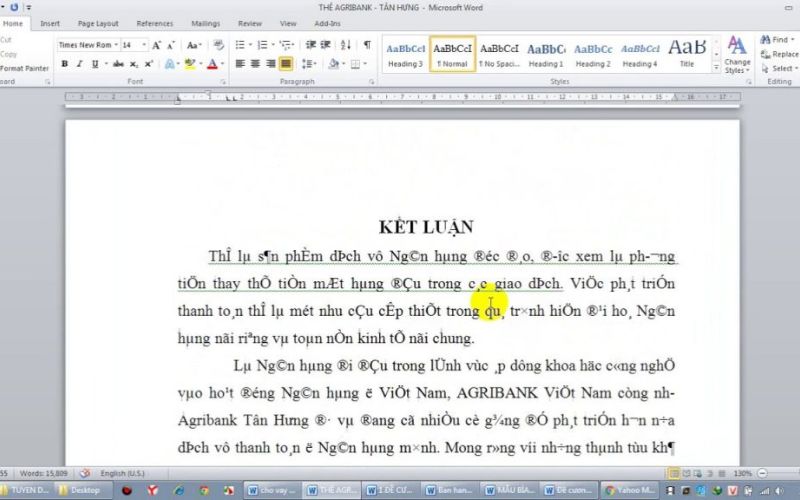Viewport: 800px width, 500px height.
Task: Click proofing errors icon in status bar
Action: (85, 473)
